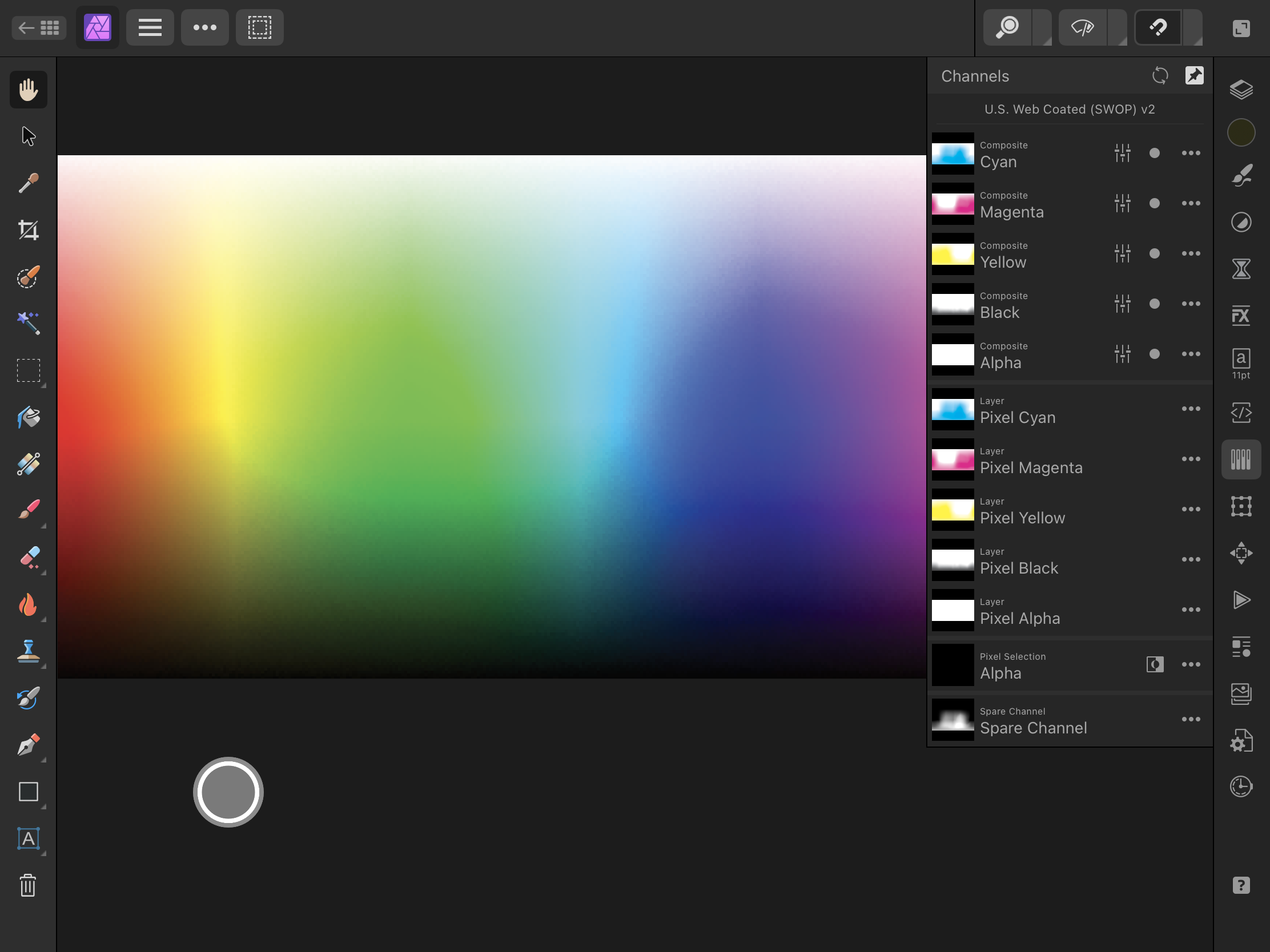Toggle visibility of Composite Cyan channel
The image size is (1270, 952).
coord(1154,153)
